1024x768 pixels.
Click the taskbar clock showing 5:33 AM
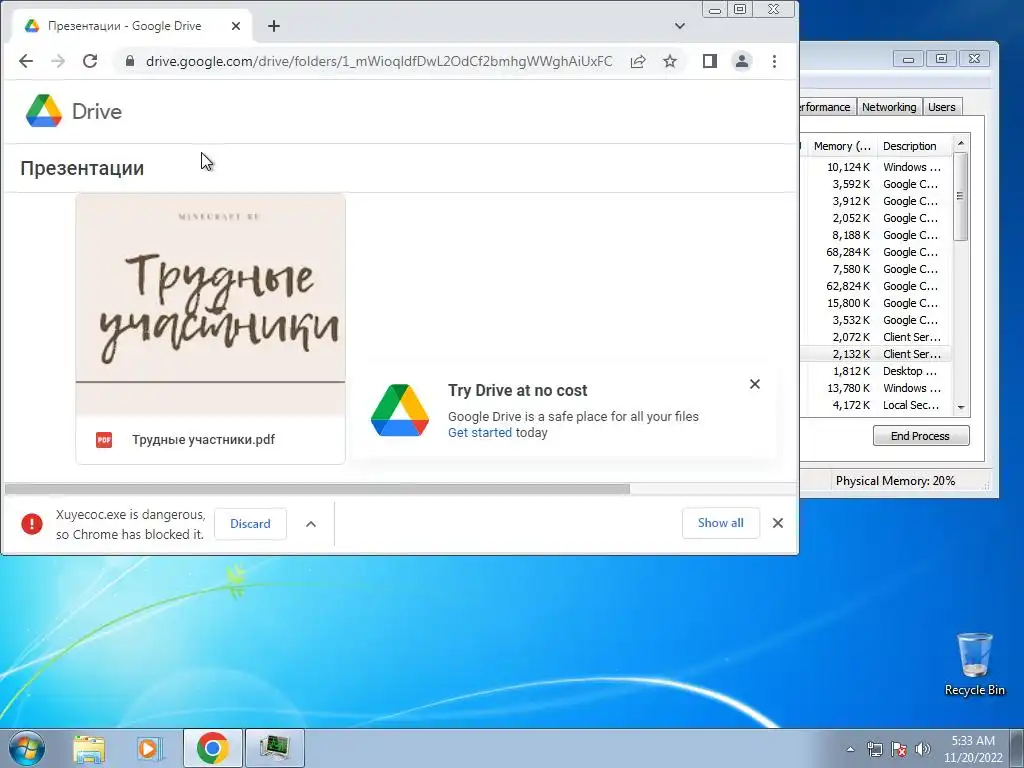973,749
